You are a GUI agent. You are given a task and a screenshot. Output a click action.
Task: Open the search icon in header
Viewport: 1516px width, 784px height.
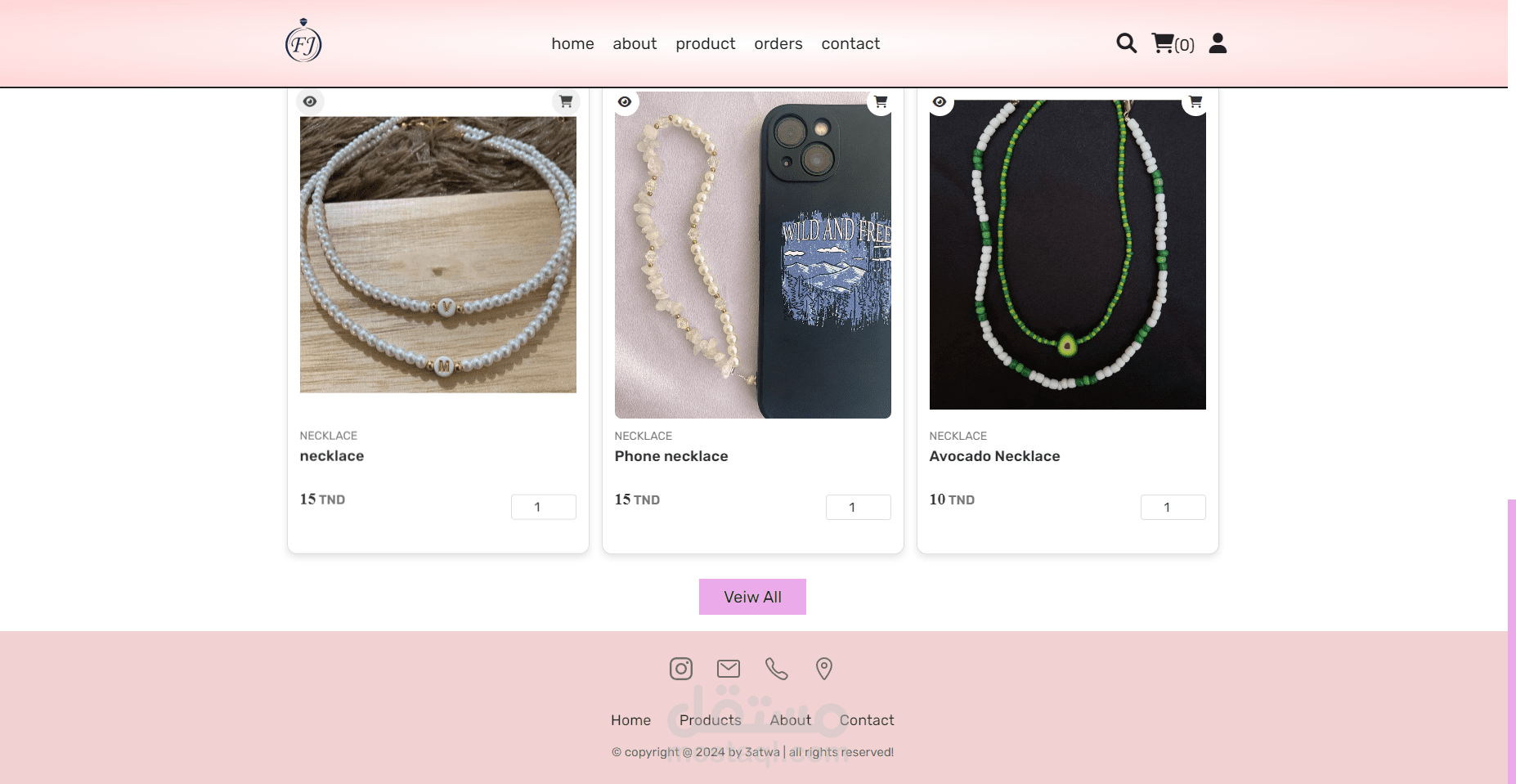(x=1126, y=43)
